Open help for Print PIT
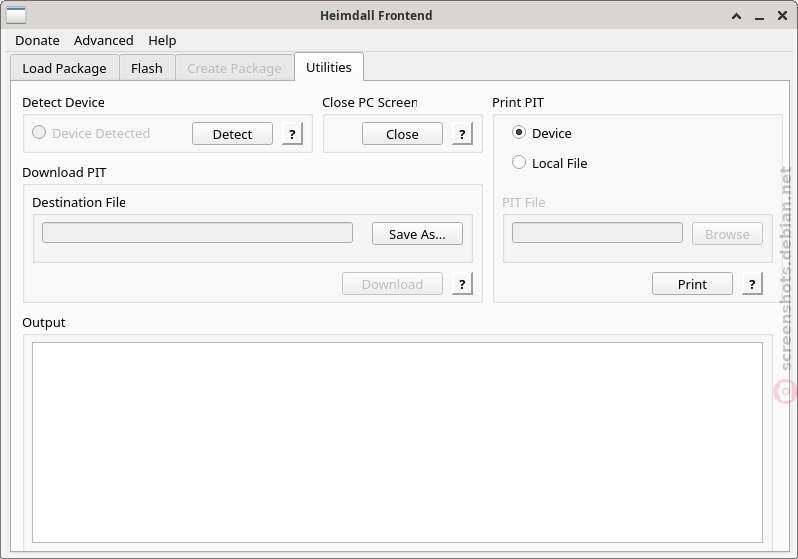798x559 pixels. [752, 284]
